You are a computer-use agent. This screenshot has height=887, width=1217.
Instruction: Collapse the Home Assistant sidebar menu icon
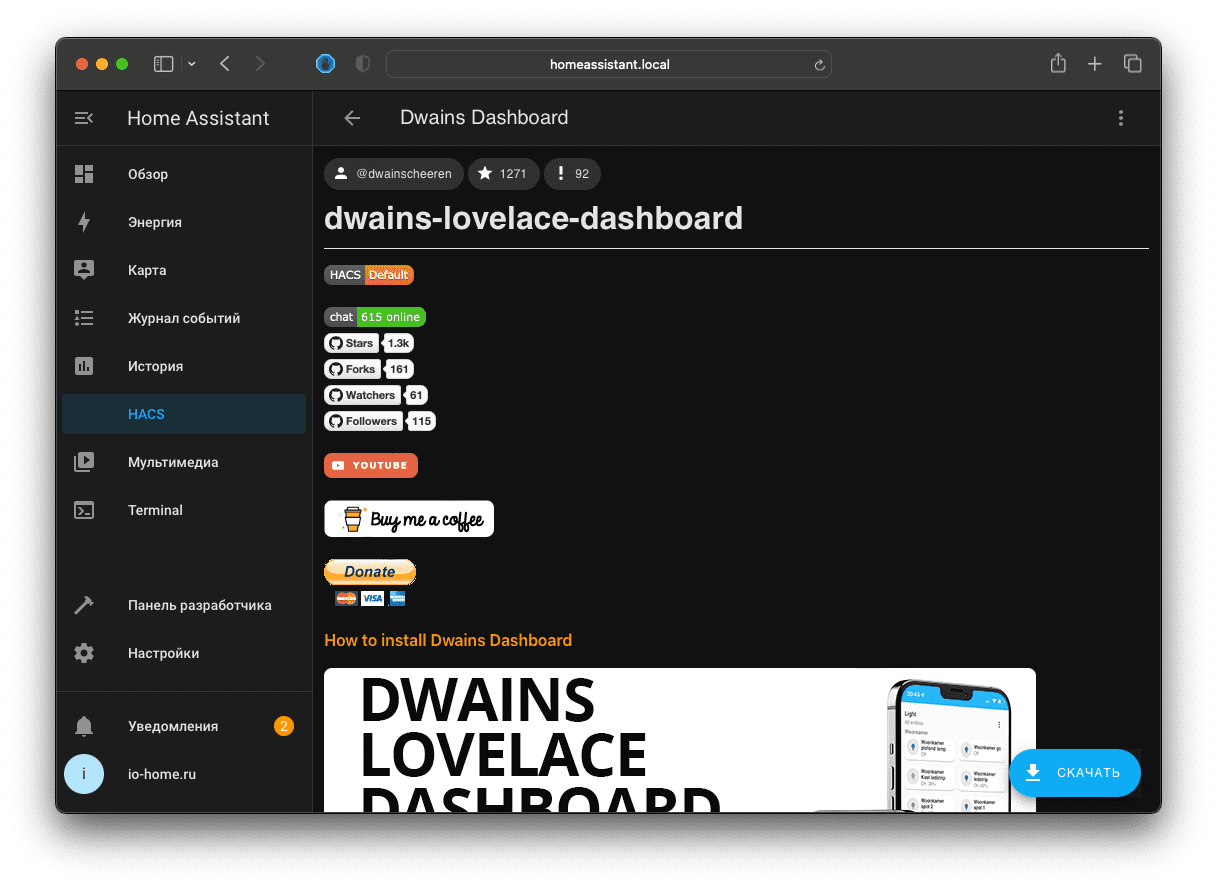pos(84,118)
